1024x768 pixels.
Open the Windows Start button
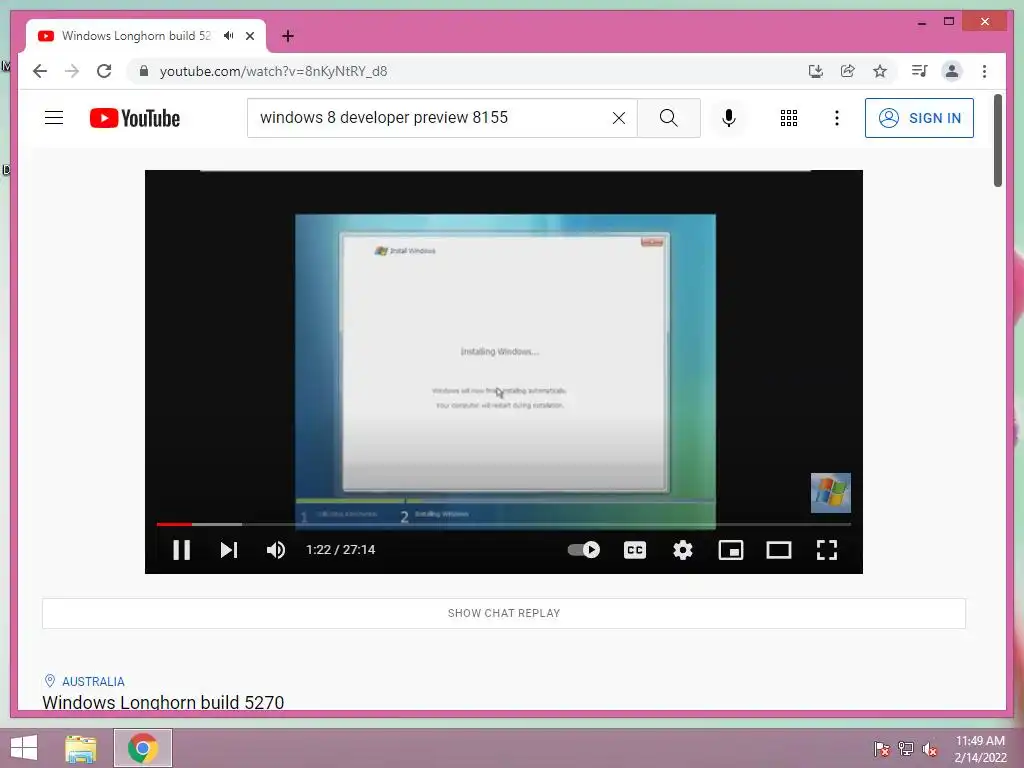point(24,748)
